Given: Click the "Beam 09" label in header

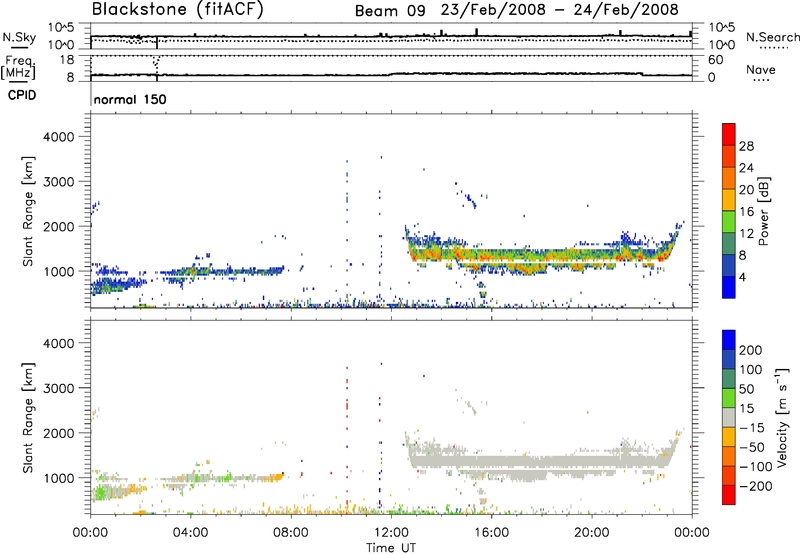Looking at the screenshot, I should click(x=390, y=11).
